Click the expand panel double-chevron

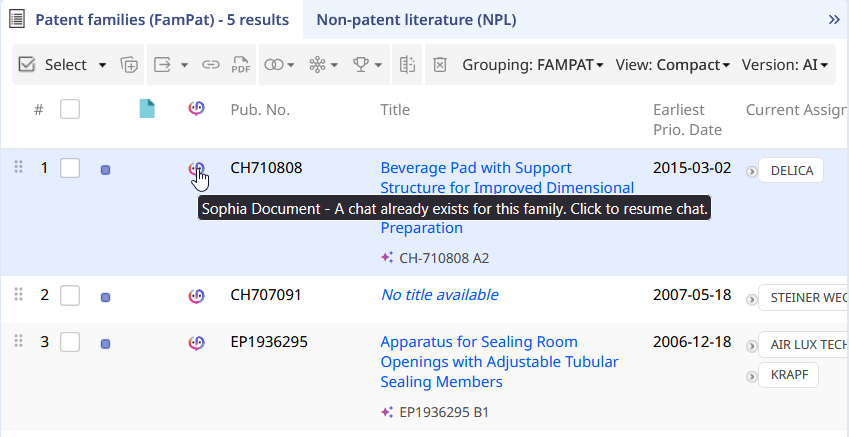(834, 20)
